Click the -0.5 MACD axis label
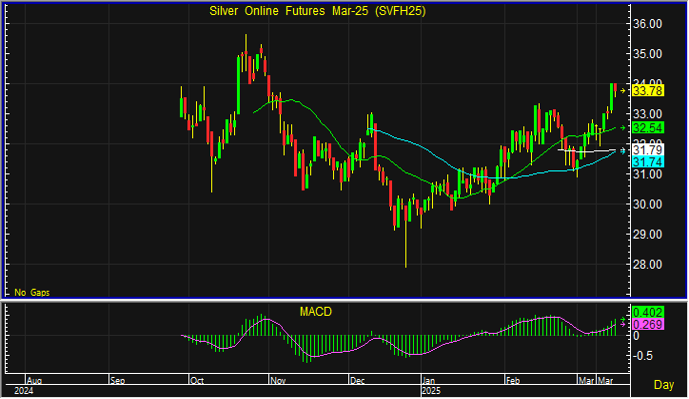This screenshot has width=689, height=399. pos(642,356)
